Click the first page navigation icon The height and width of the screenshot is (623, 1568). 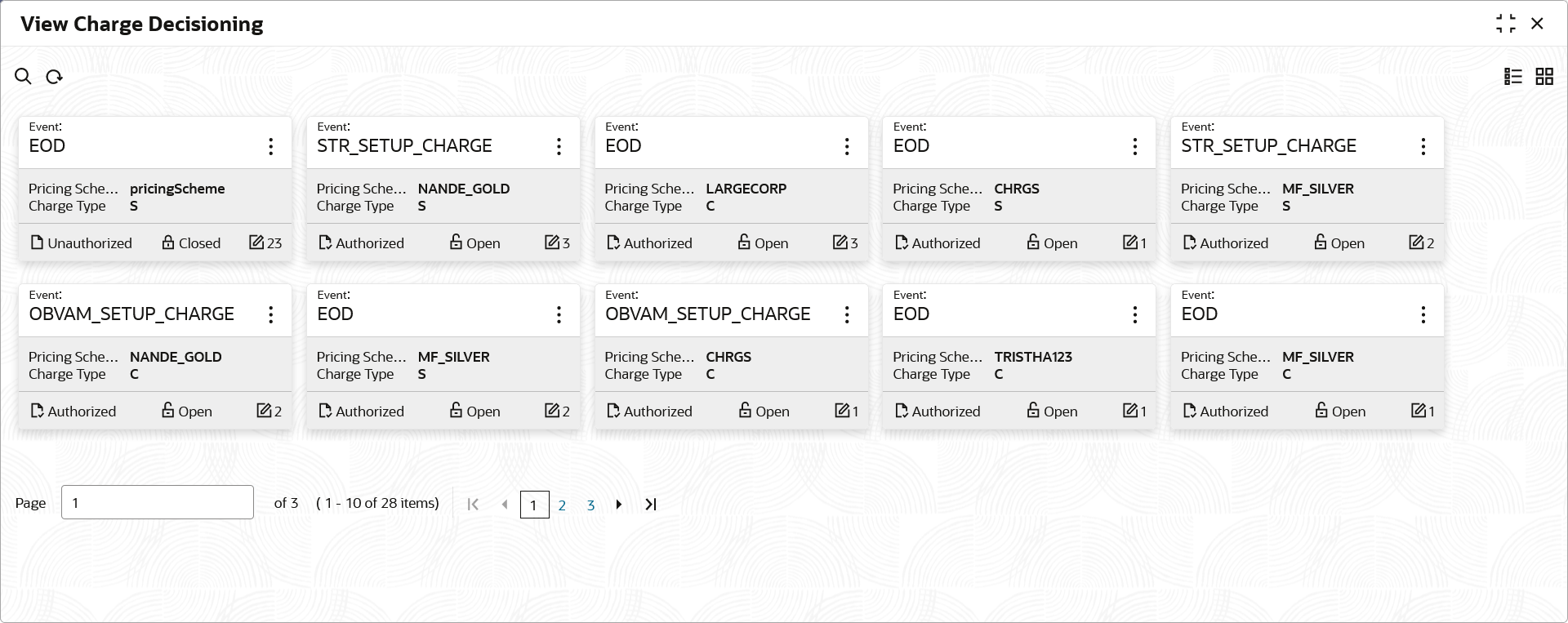473,505
